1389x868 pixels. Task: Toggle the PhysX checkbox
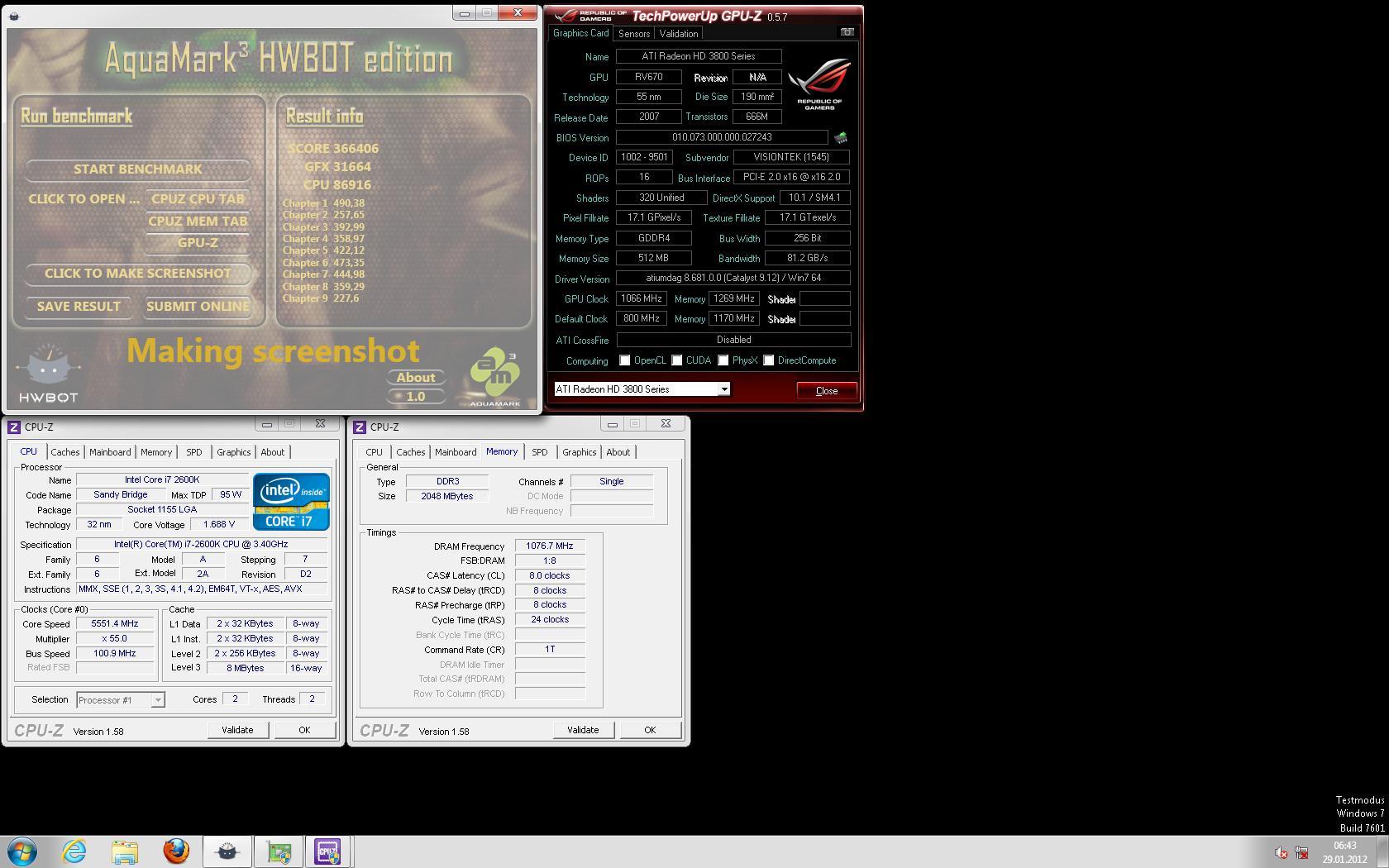click(x=723, y=360)
